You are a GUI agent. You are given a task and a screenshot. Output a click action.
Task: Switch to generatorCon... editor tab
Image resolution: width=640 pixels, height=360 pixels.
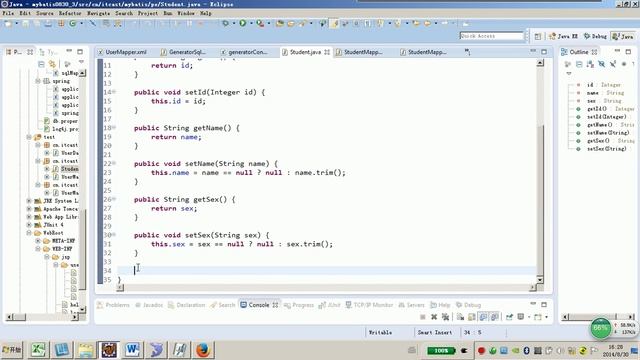[244, 52]
